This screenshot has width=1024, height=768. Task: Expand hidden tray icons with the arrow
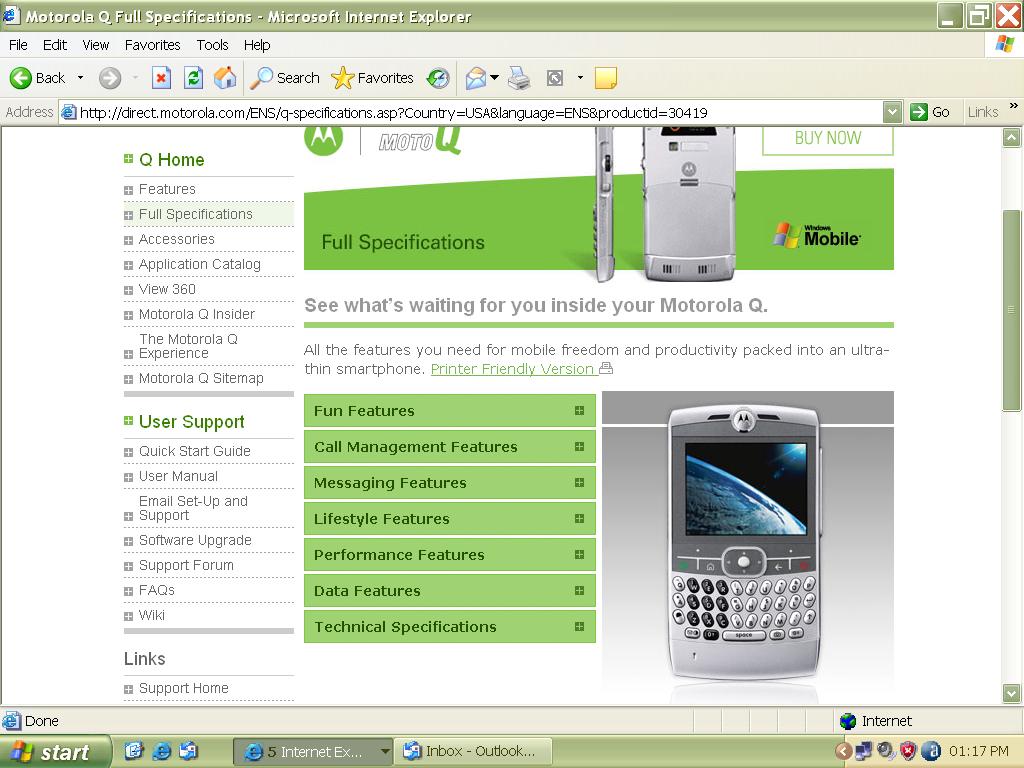click(x=843, y=752)
